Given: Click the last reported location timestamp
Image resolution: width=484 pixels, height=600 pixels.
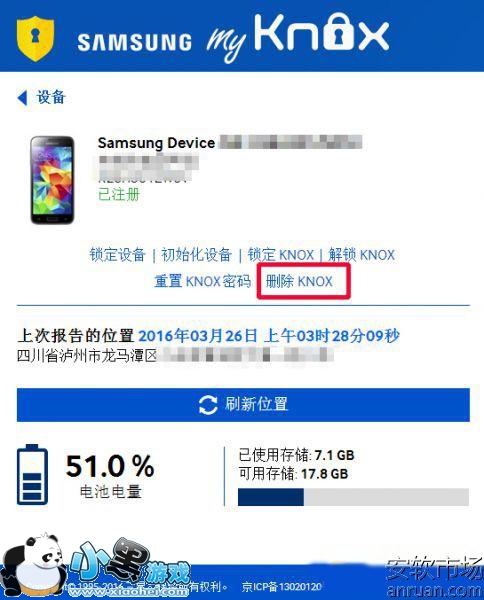Looking at the screenshot, I should tap(269, 336).
